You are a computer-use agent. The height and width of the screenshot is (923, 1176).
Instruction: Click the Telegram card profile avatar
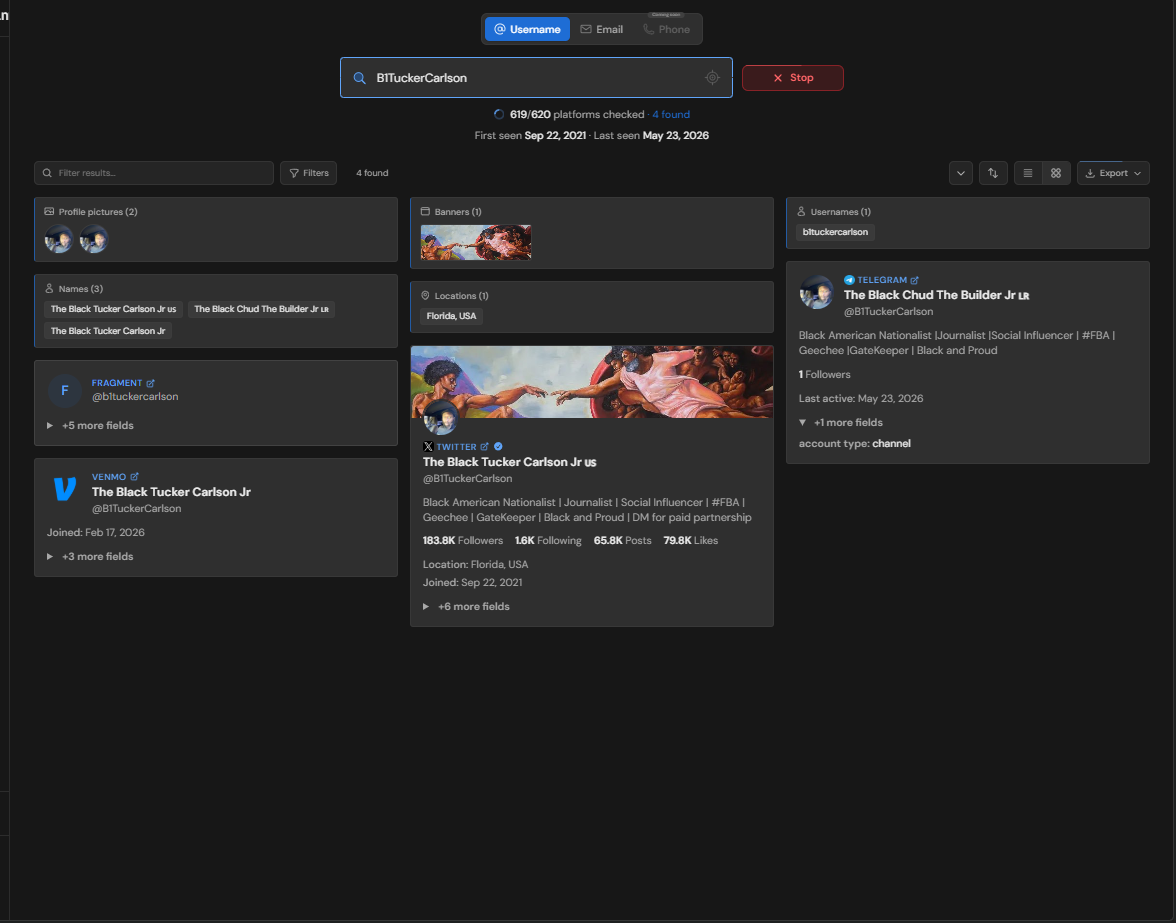coord(816,292)
